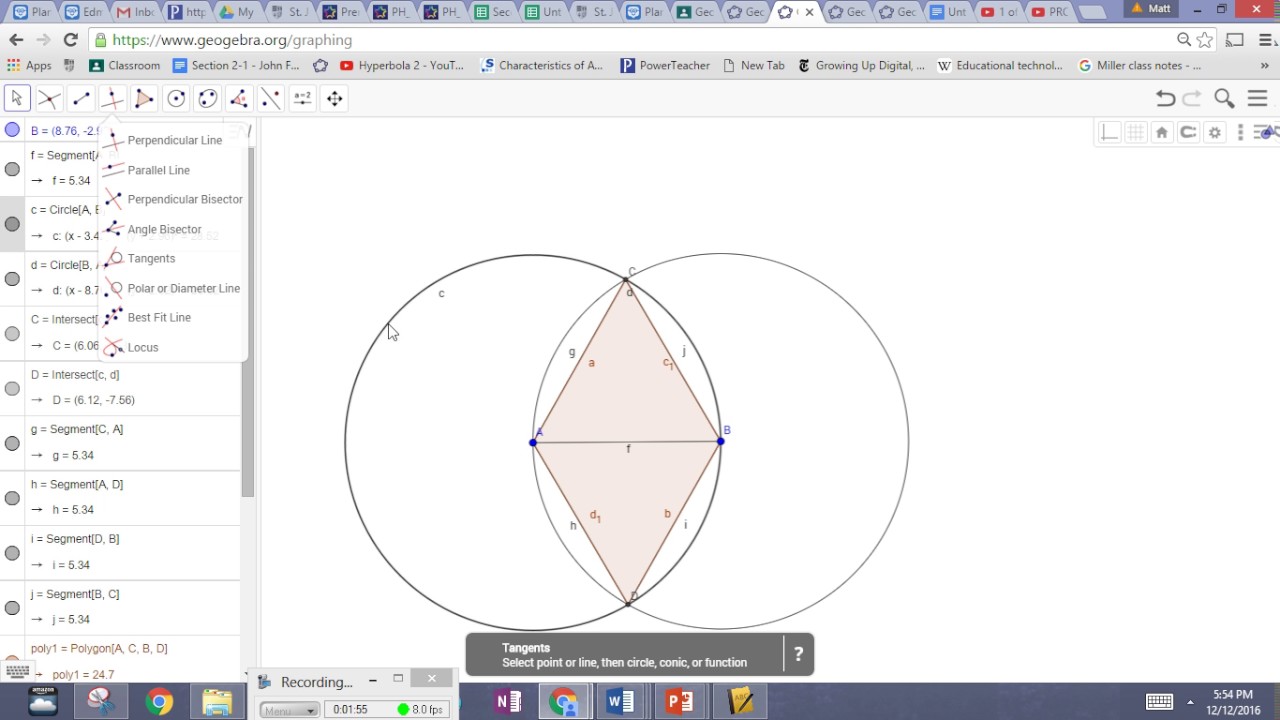Expand hidden system tray icons
Screen dimensions: 1280x720
[x=1190, y=702]
